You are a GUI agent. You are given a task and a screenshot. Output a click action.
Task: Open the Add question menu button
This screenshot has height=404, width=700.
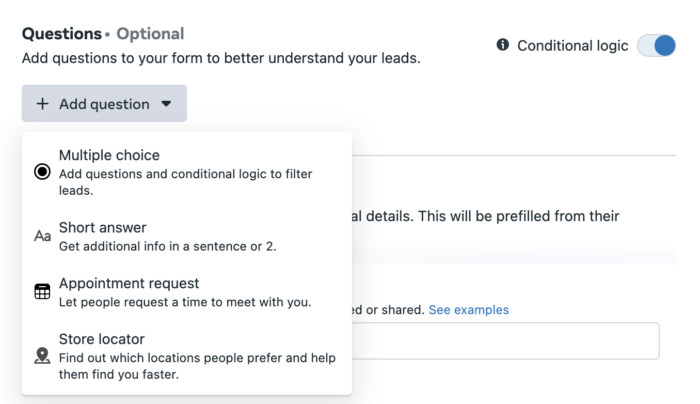(104, 104)
